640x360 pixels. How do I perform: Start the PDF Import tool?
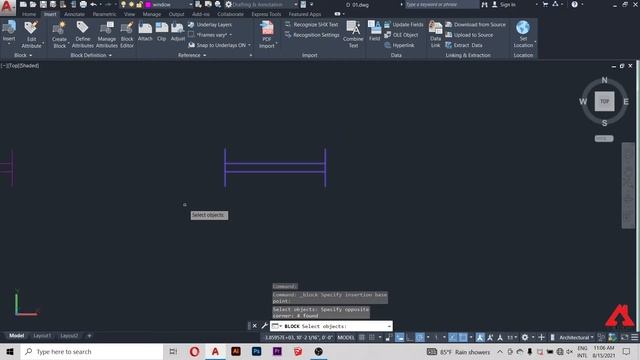(x=267, y=35)
